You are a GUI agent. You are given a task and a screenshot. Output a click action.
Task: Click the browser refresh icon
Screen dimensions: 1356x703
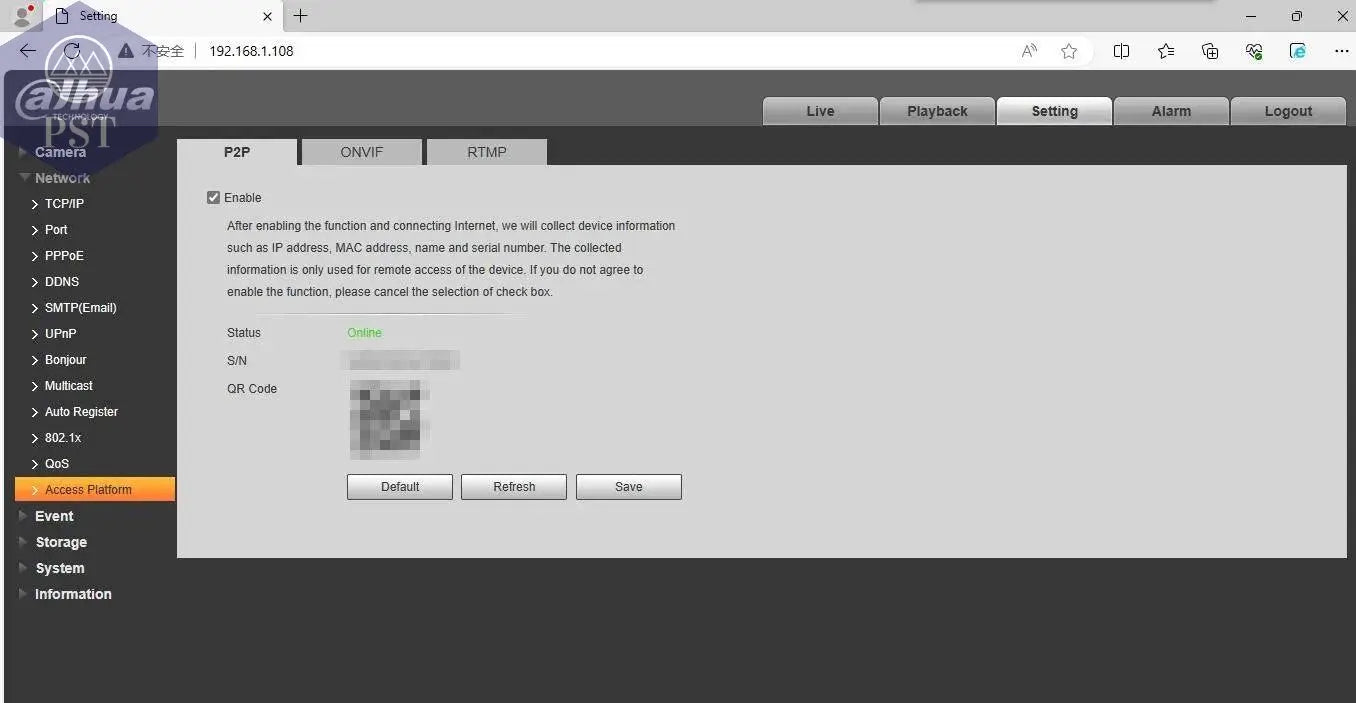pyautogui.click(x=71, y=51)
